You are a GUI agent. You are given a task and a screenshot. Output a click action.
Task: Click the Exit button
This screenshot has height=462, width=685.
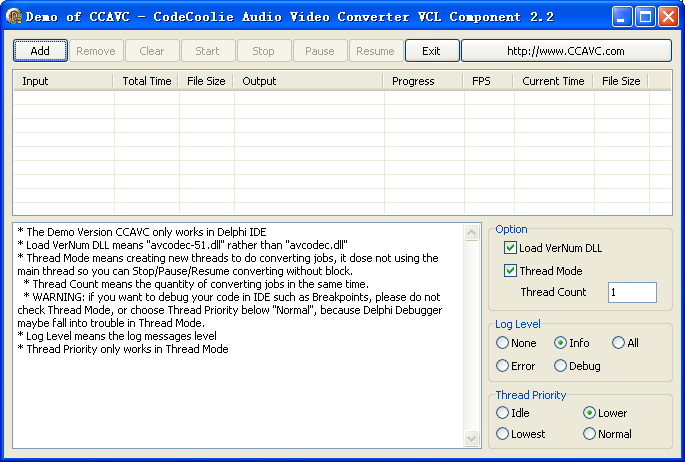[432, 51]
